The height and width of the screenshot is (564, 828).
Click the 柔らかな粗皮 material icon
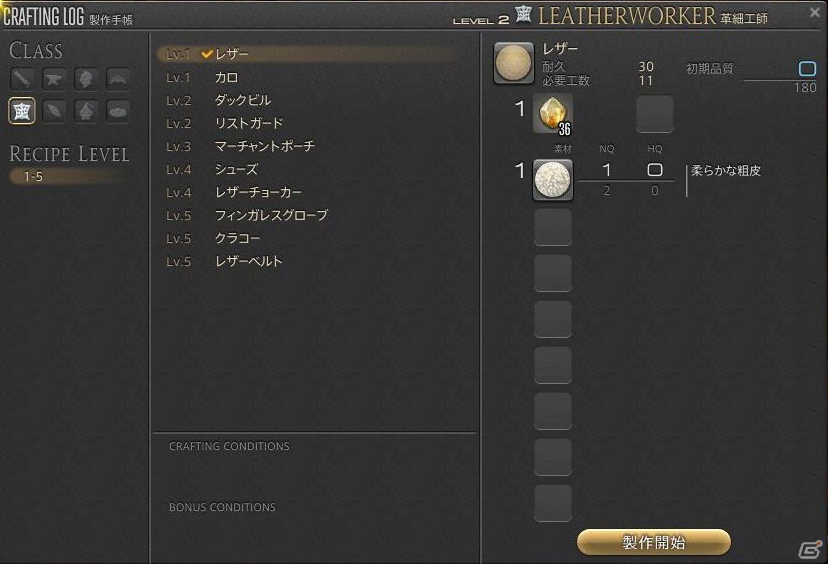(552, 180)
